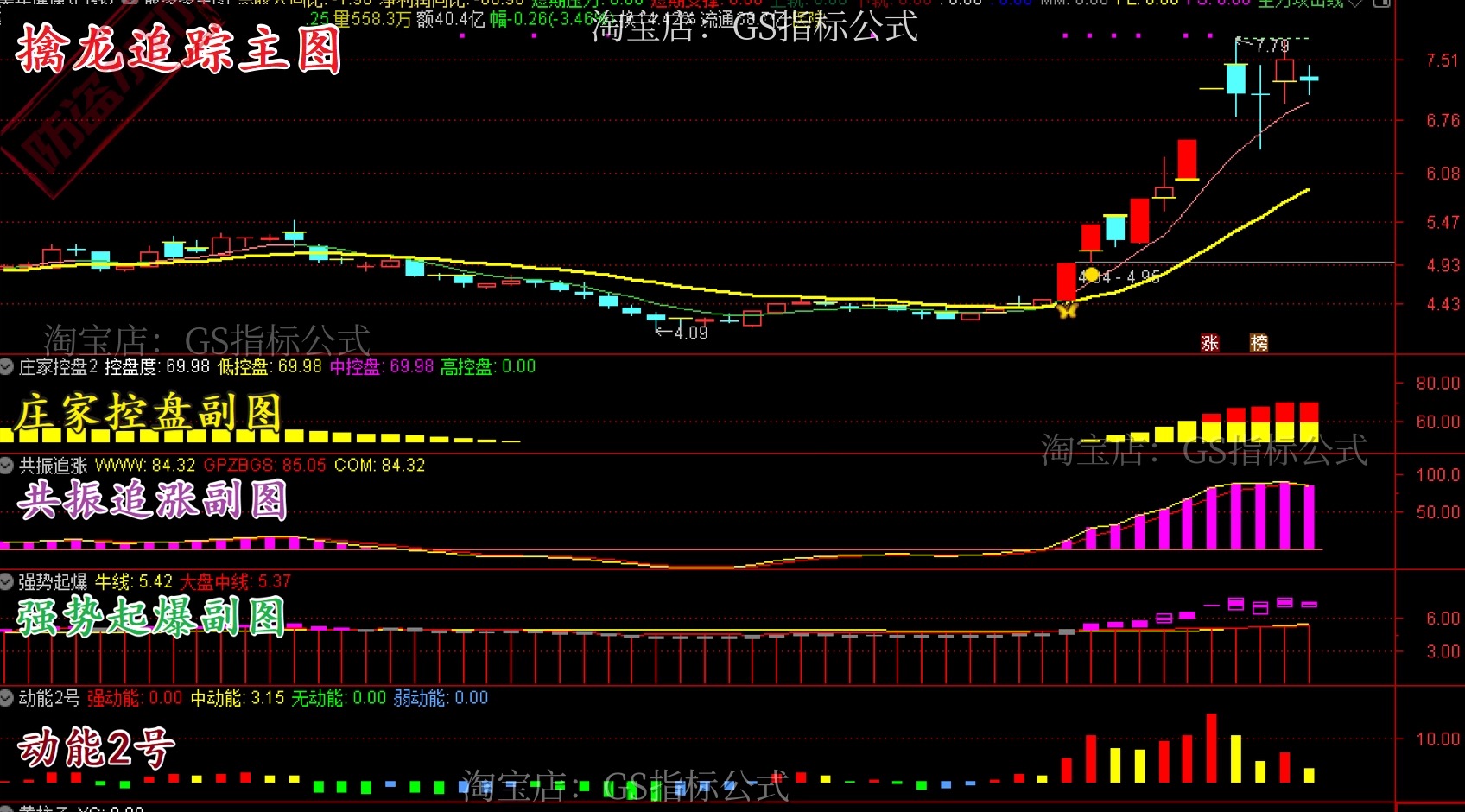Click the GPZBGS 85.05 value readout
The height and width of the screenshot is (812, 1465).
[x=264, y=466]
